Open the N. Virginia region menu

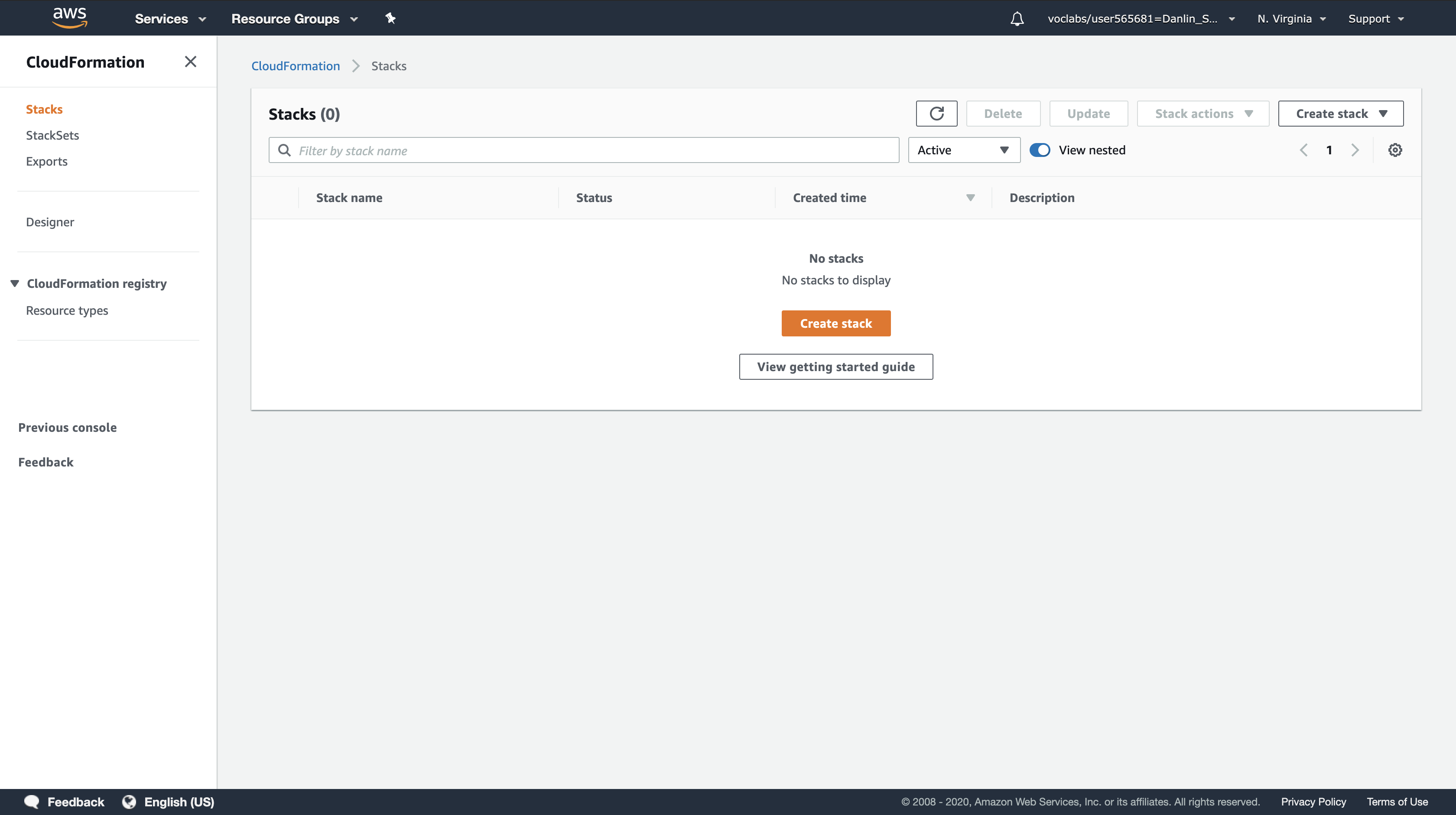pyautogui.click(x=1291, y=19)
